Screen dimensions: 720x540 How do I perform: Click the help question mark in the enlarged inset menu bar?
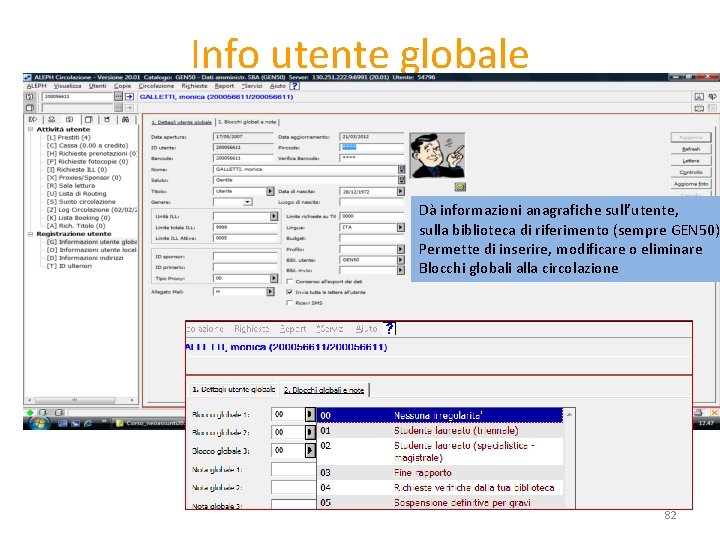click(x=389, y=328)
